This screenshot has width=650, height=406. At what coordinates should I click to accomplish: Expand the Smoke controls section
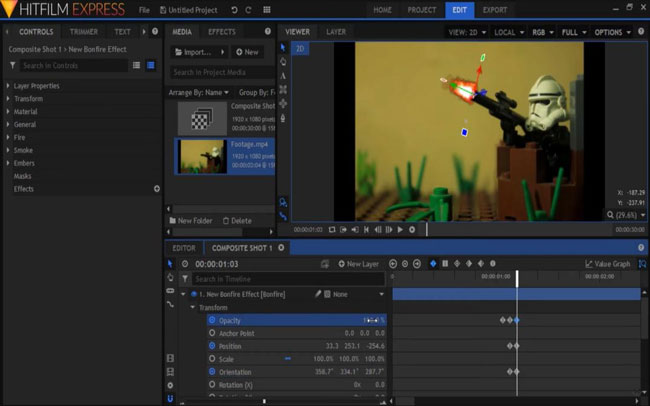[x=8, y=150]
